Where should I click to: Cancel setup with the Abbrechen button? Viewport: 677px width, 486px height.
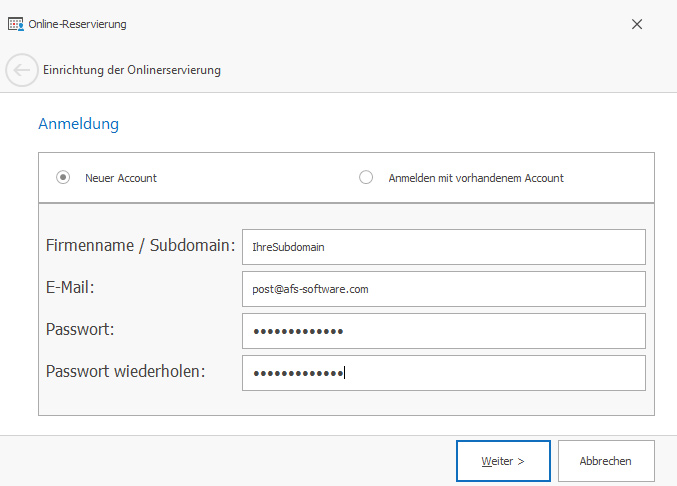606,461
